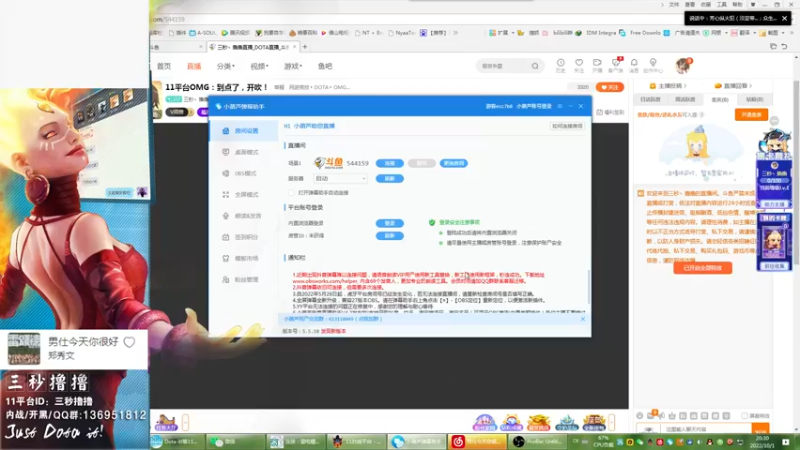Open the Douyu start-streaming camera icon
Screen dimensions: 800x450
(x=597, y=65)
